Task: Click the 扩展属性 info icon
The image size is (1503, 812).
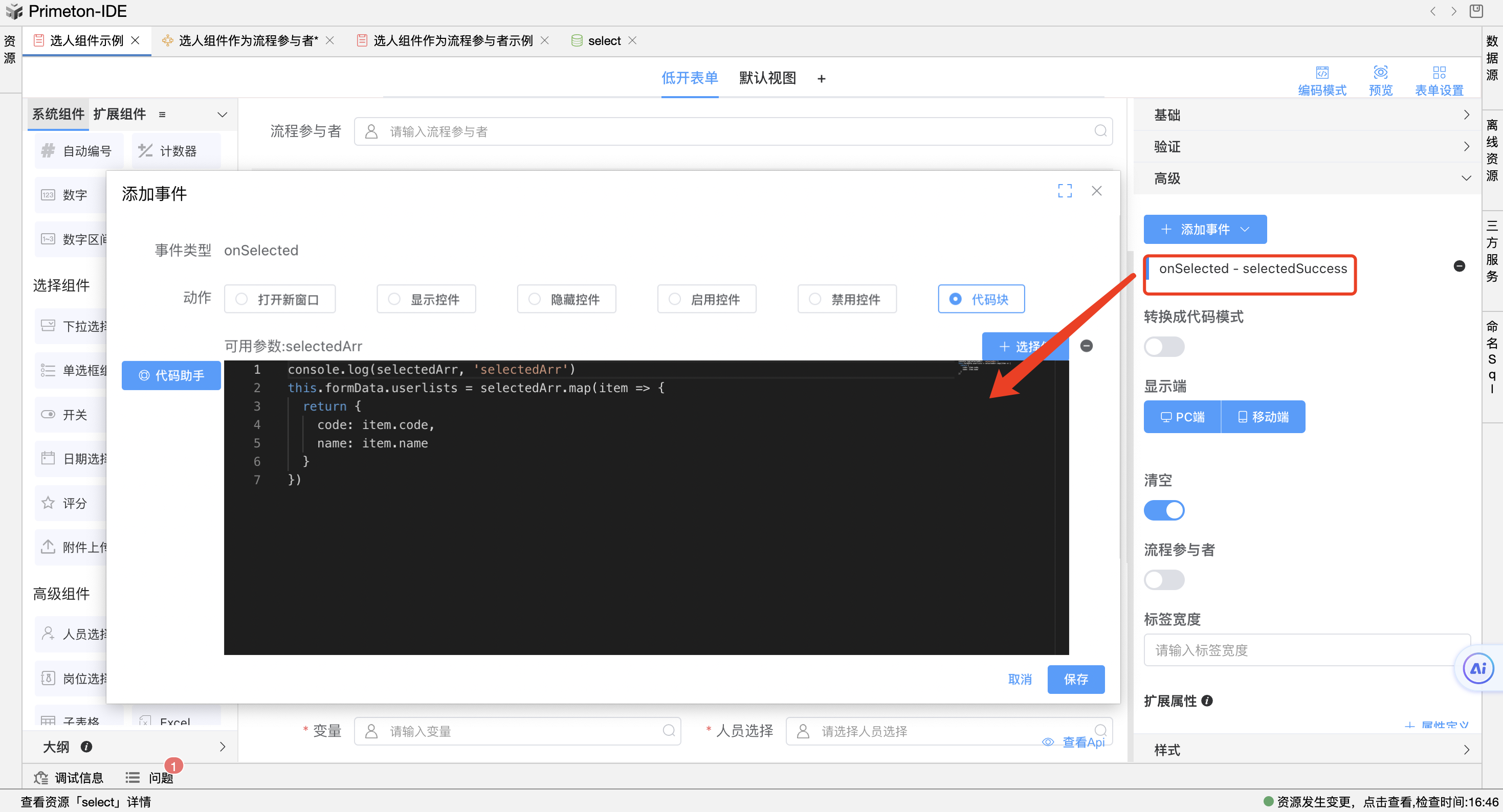Action: pyautogui.click(x=1207, y=701)
